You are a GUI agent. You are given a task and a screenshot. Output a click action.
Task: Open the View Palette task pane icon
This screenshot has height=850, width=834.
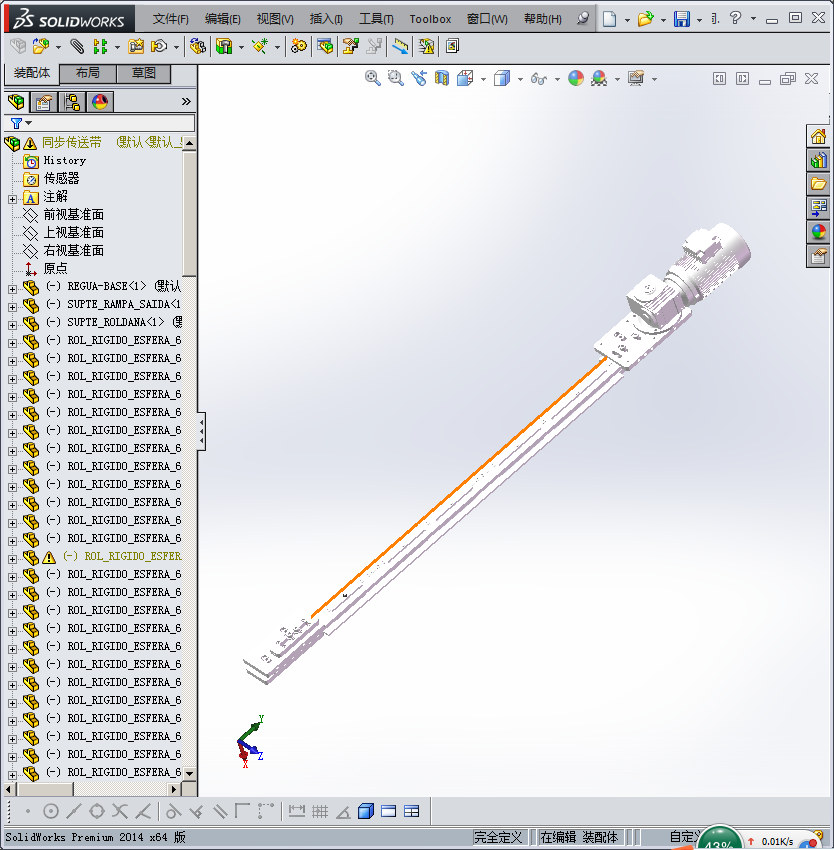point(818,208)
